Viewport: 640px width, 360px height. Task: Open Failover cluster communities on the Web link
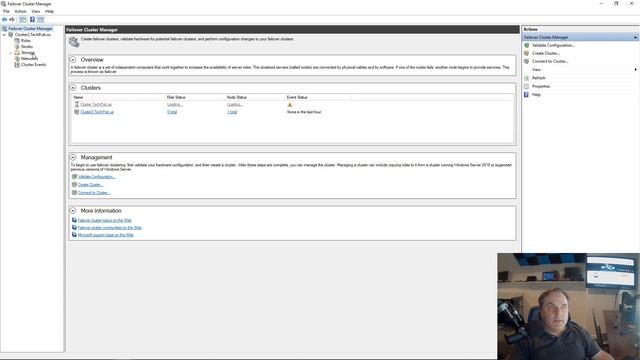[x=110, y=228]
